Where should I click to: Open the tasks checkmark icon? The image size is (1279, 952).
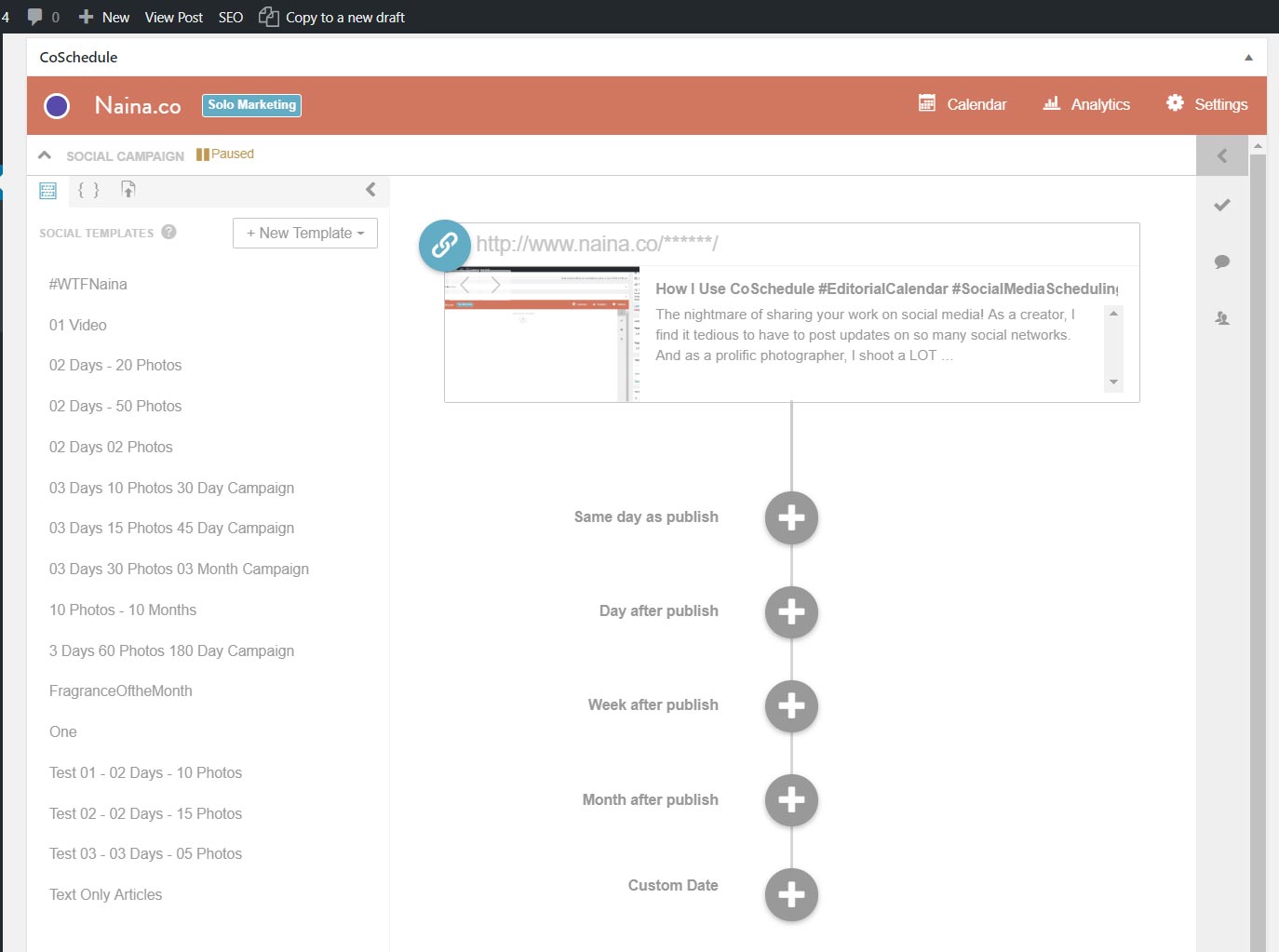(x=1222, y=205)
